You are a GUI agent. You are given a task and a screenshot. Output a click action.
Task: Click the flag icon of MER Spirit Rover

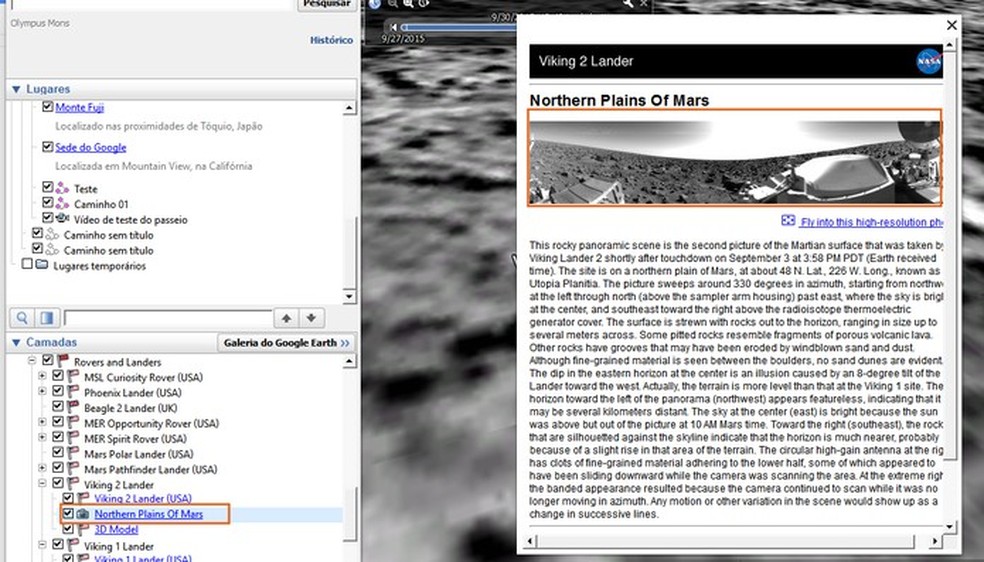(x=73, y=438)
